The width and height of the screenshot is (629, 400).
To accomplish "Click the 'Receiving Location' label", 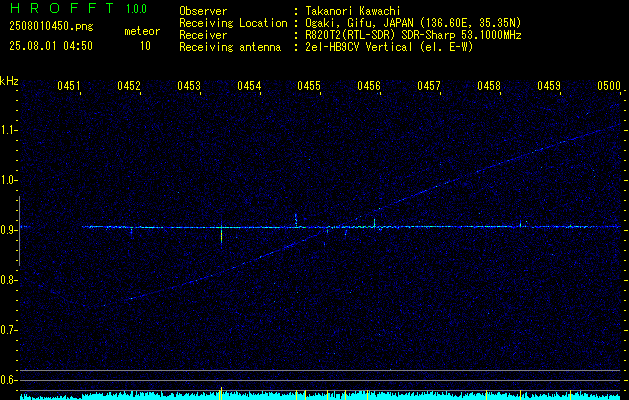I will click(x=233, y=23).
